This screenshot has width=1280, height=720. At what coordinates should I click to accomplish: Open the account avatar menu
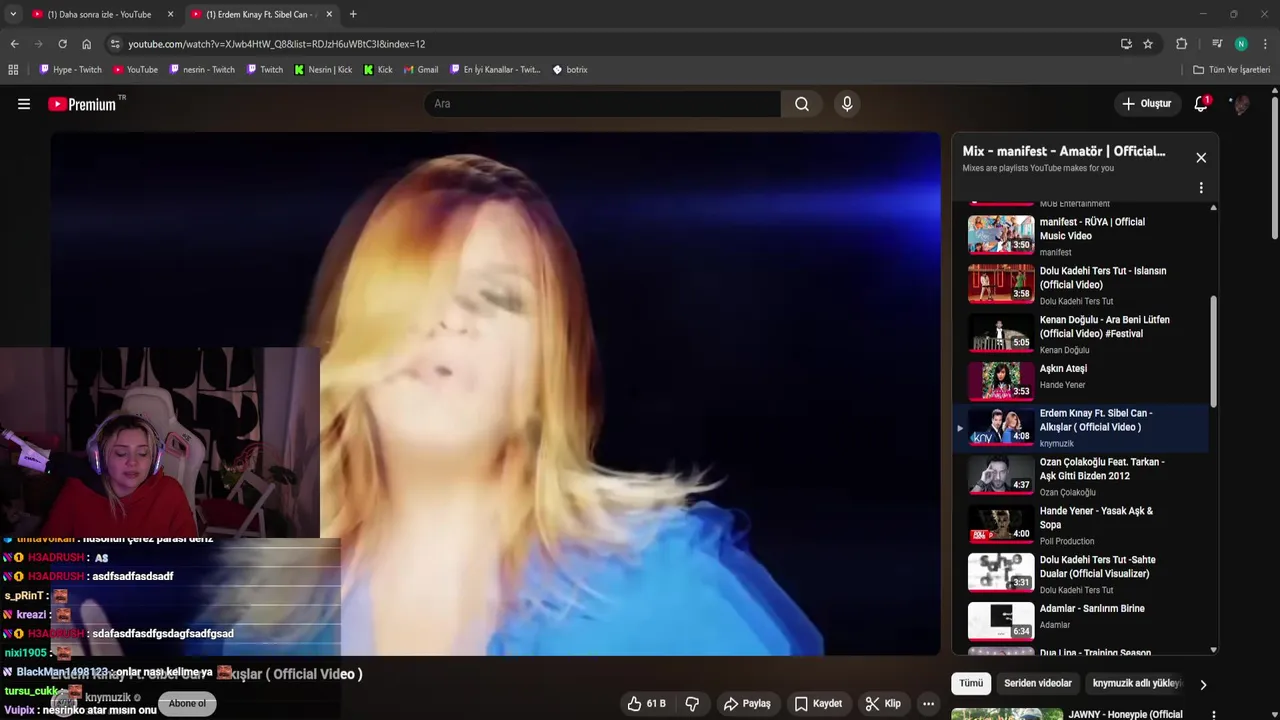click(1240, 104)
